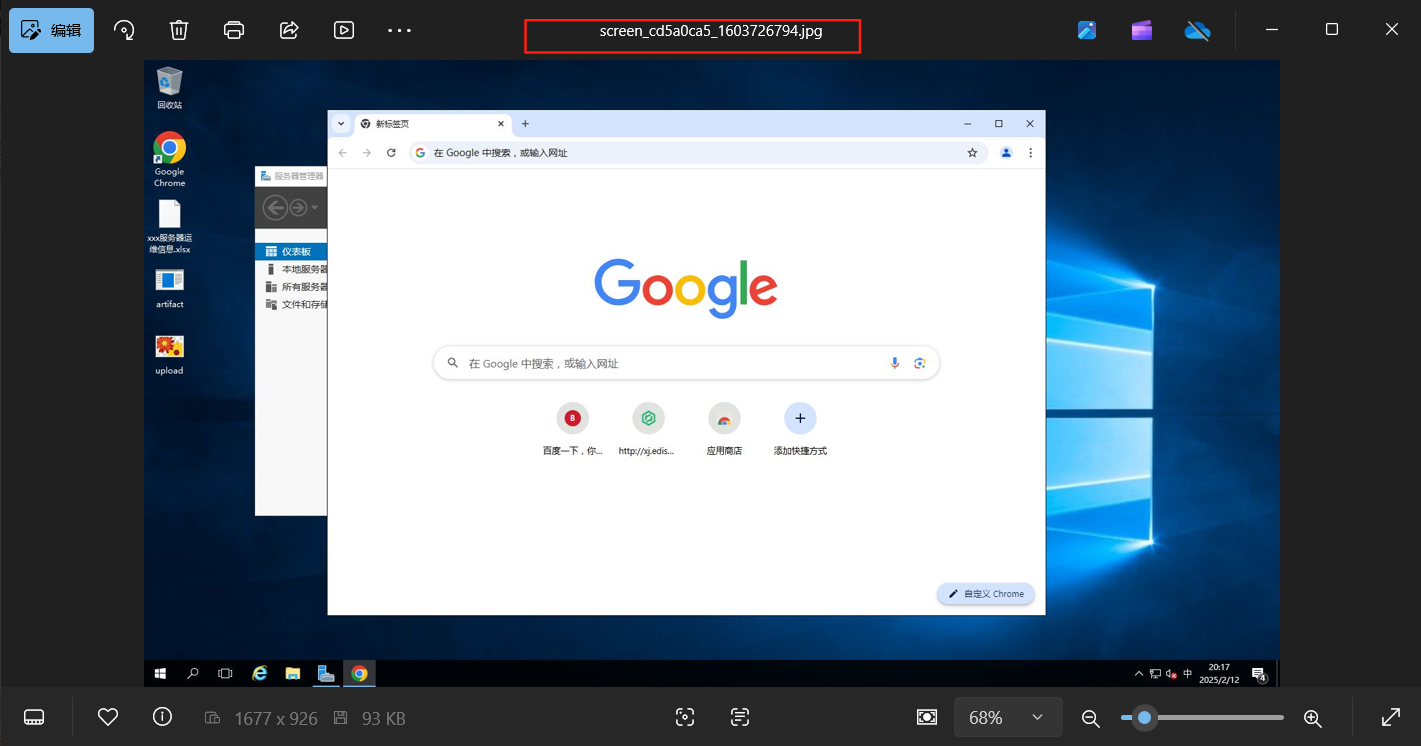Open the blue Photos gallery app icon
1421x746 pixels.
pos(1087,30)
